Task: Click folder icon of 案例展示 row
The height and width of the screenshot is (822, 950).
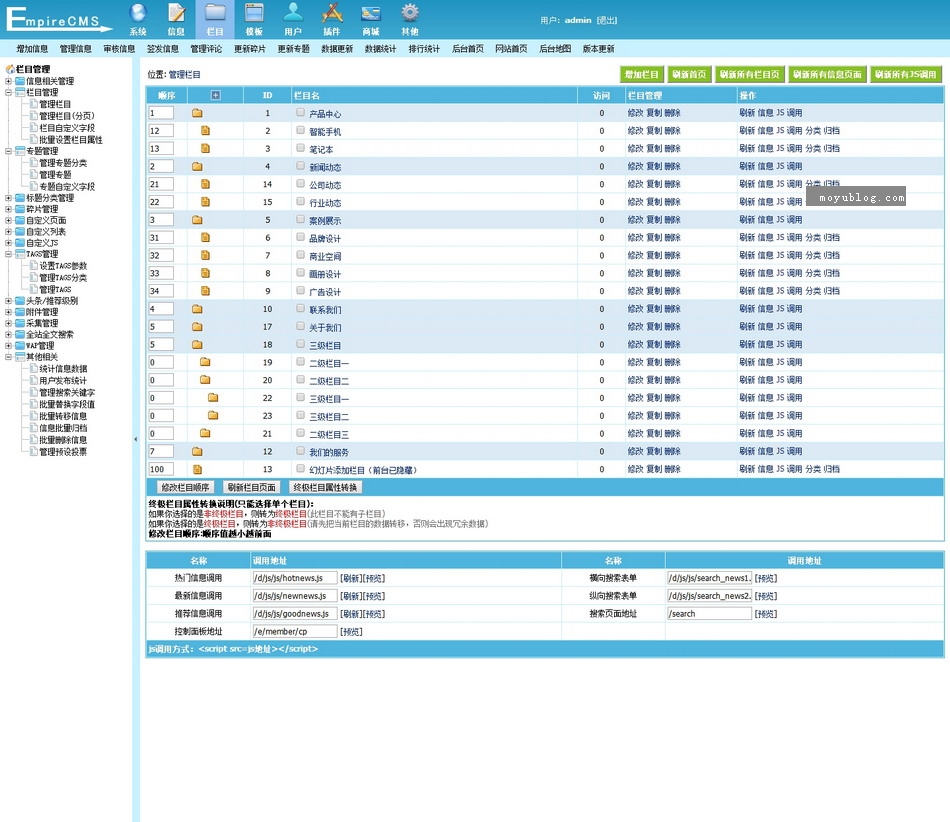Action: pos(197,220)
